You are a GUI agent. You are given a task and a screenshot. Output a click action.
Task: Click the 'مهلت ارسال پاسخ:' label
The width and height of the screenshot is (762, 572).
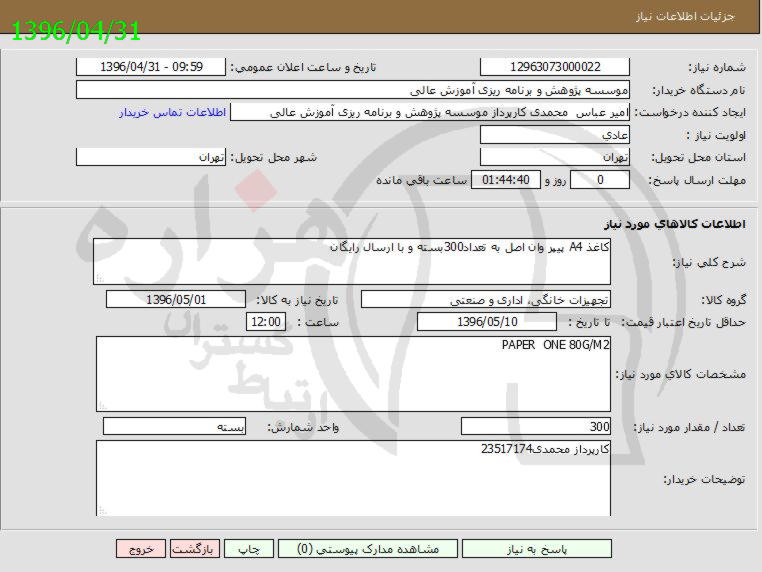[697, 180]
